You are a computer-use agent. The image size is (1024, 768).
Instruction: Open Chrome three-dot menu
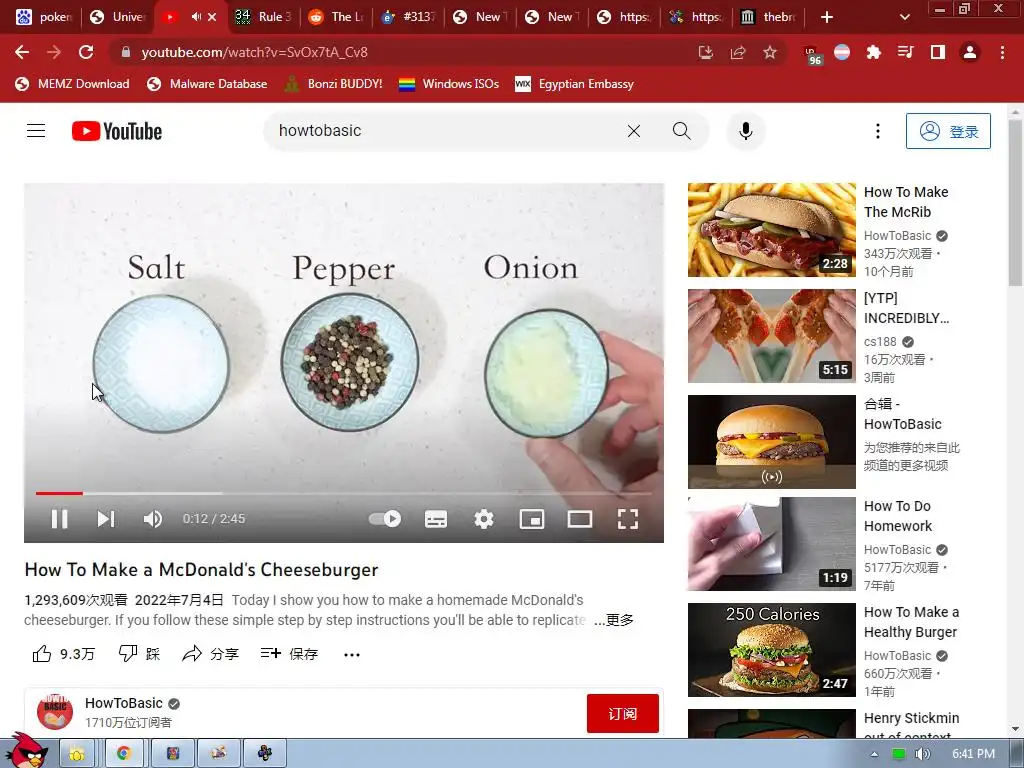[1002, 52]
